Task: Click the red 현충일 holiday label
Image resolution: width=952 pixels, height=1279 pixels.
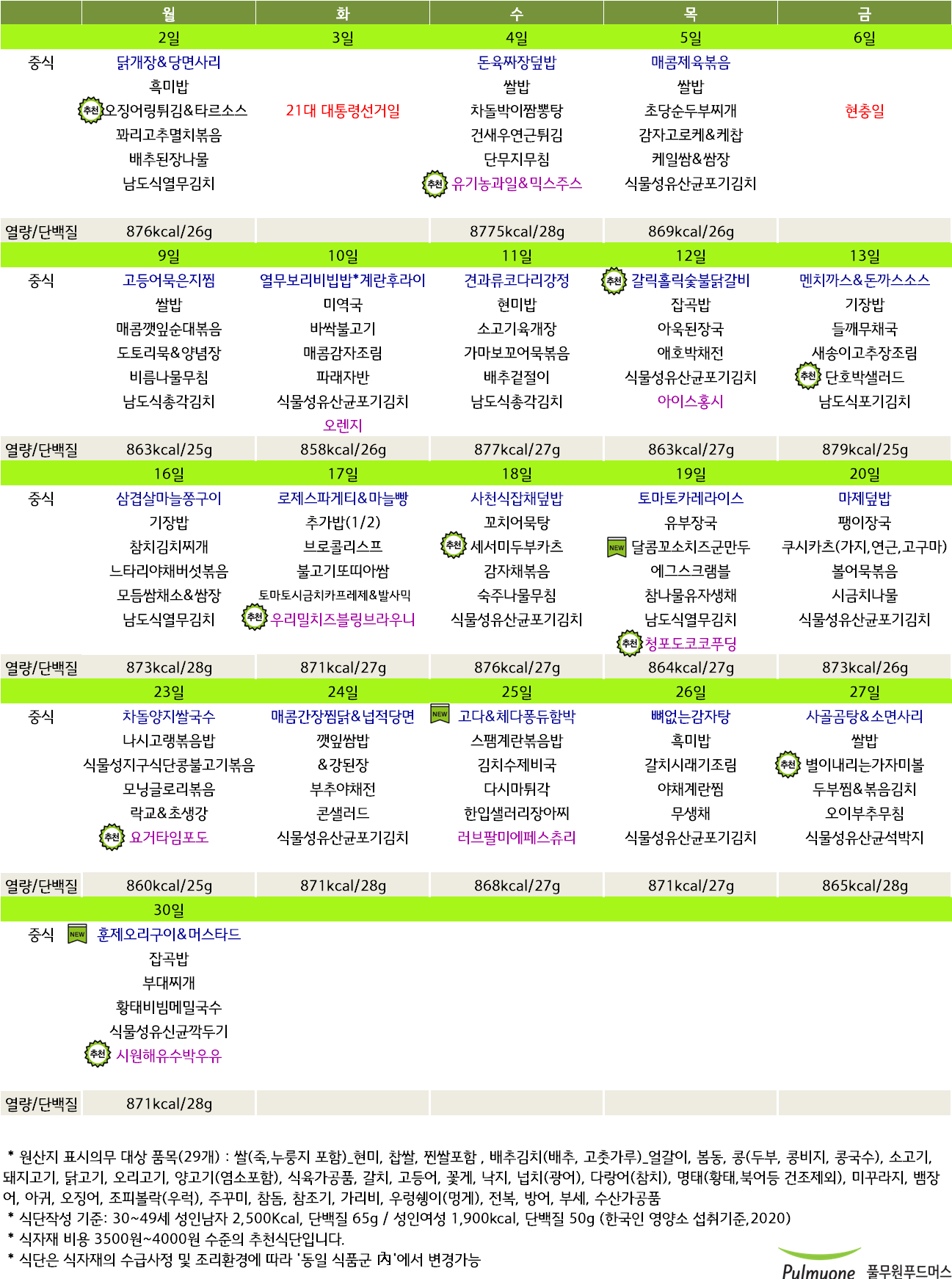Action: click(865, 111)
